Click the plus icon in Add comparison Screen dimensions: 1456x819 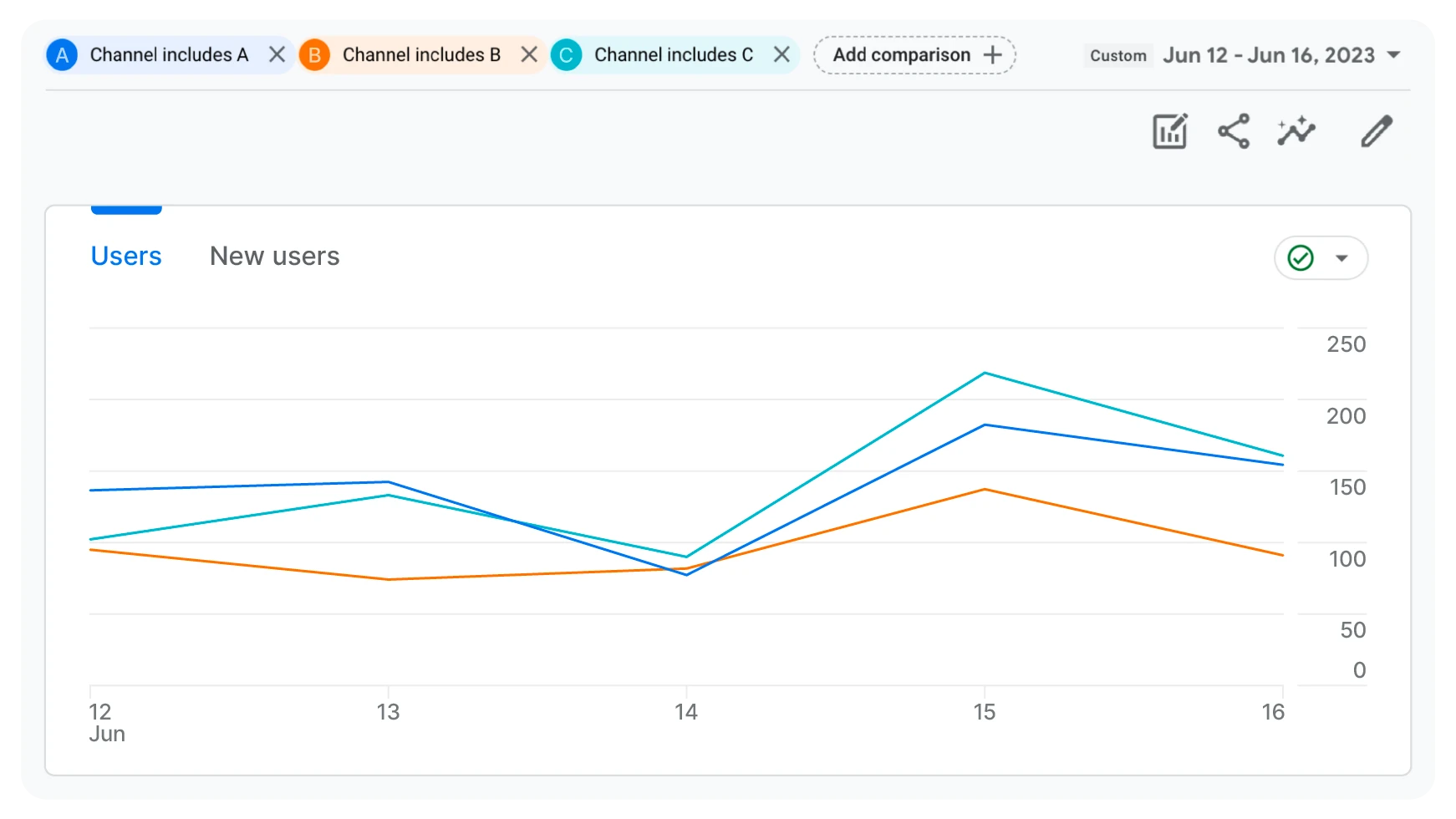pyautogui.click(x=992, y=55)
